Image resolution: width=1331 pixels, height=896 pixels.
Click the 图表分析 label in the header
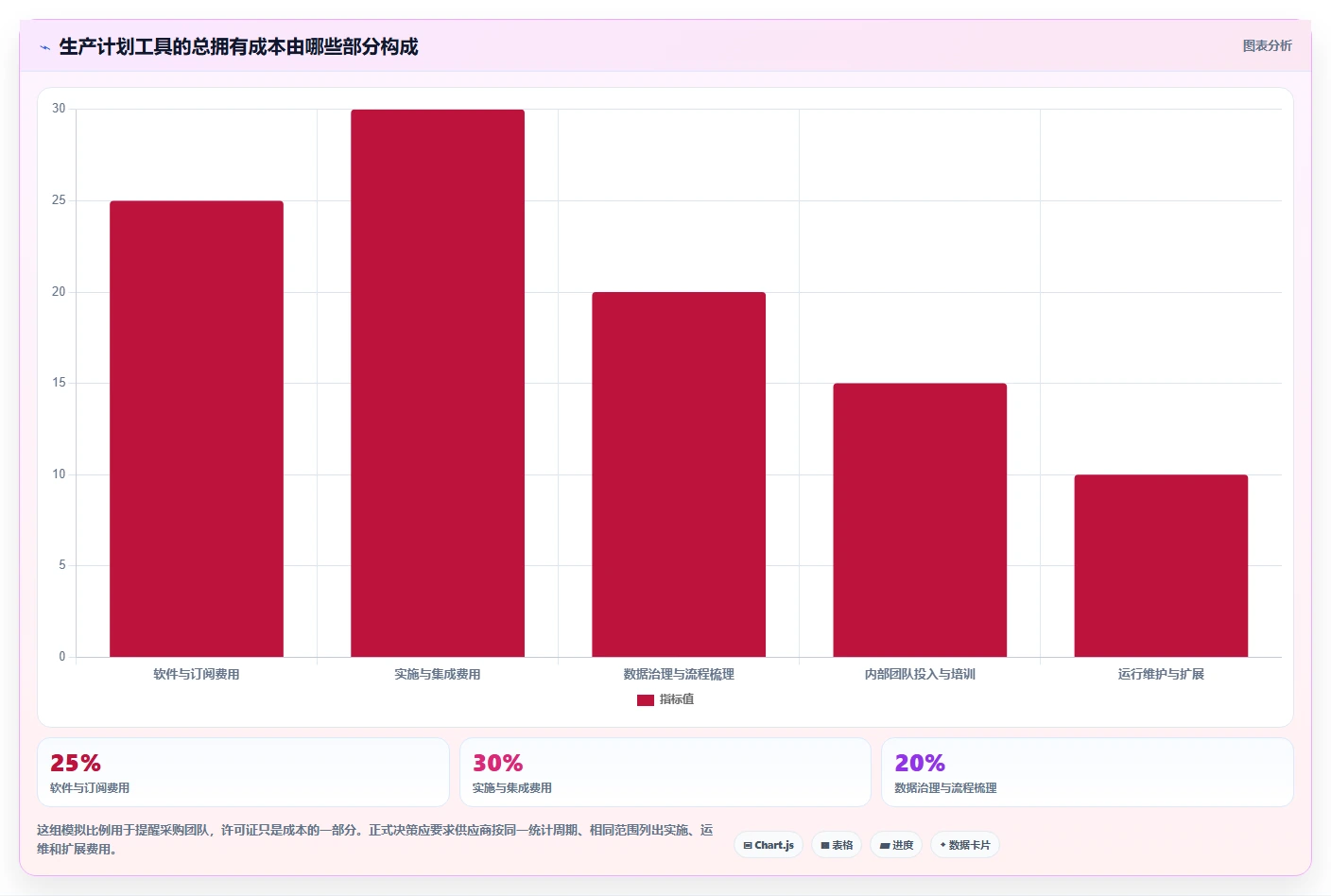(1267, 45)
